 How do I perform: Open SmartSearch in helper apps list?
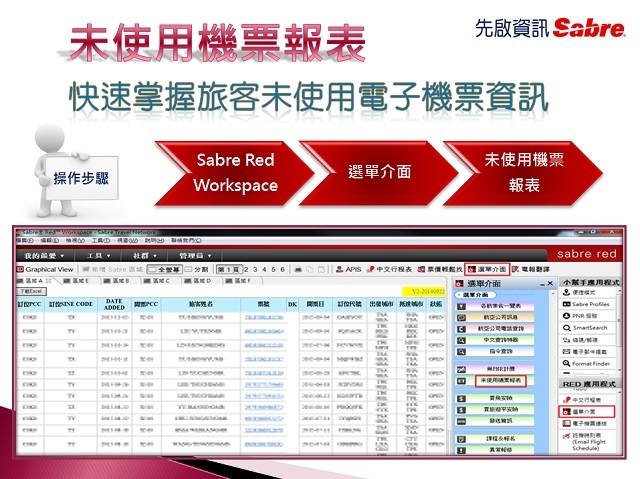coord(585,328)
